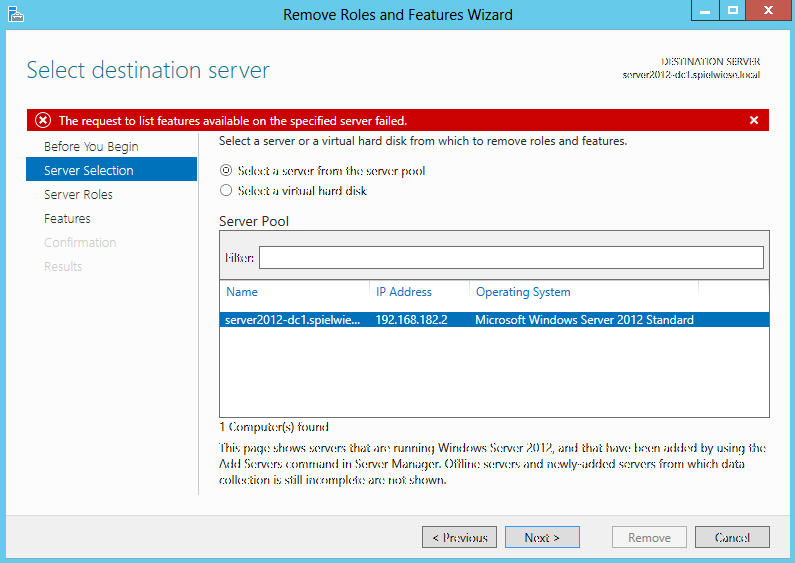Open the Features step
The image size is (795, 563).
[x=67, y=219]
